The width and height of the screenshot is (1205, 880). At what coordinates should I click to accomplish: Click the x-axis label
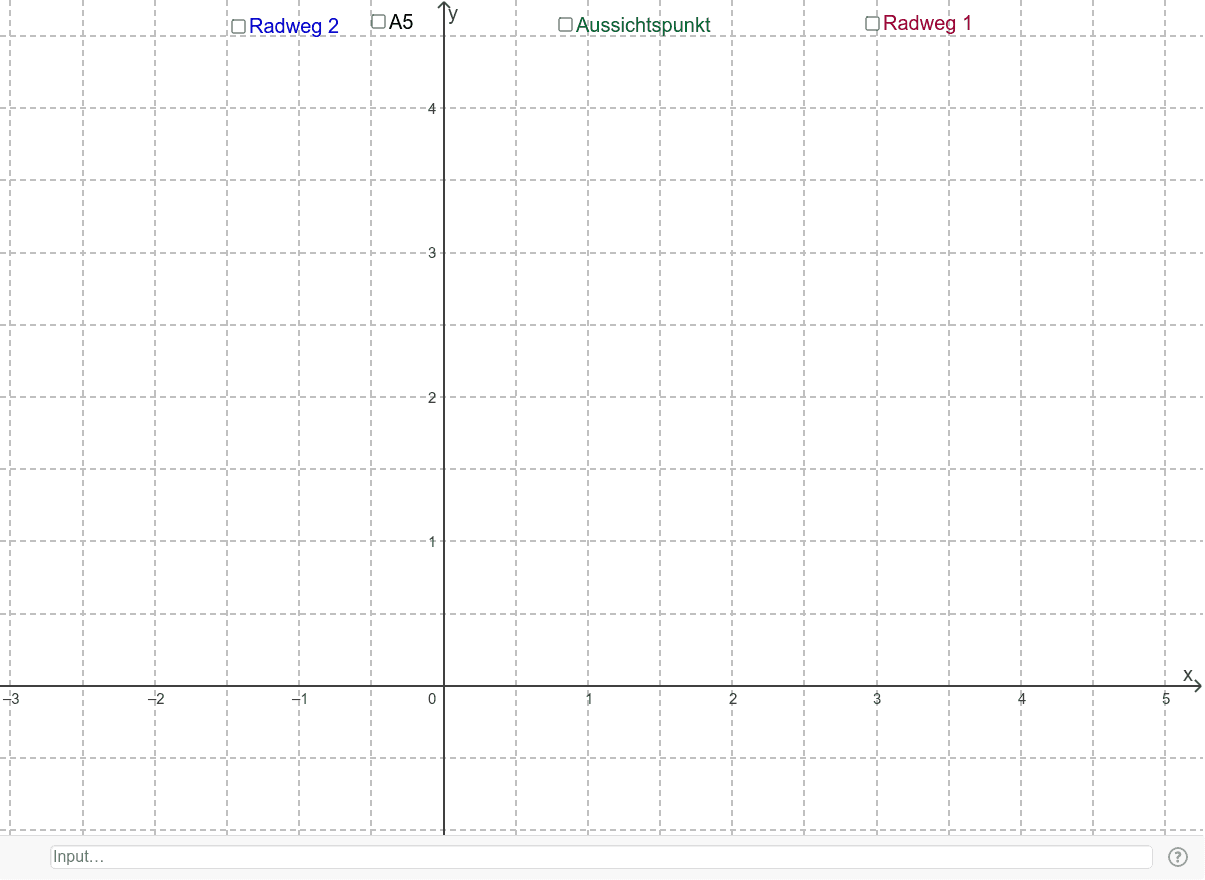tap(1188, 675)
